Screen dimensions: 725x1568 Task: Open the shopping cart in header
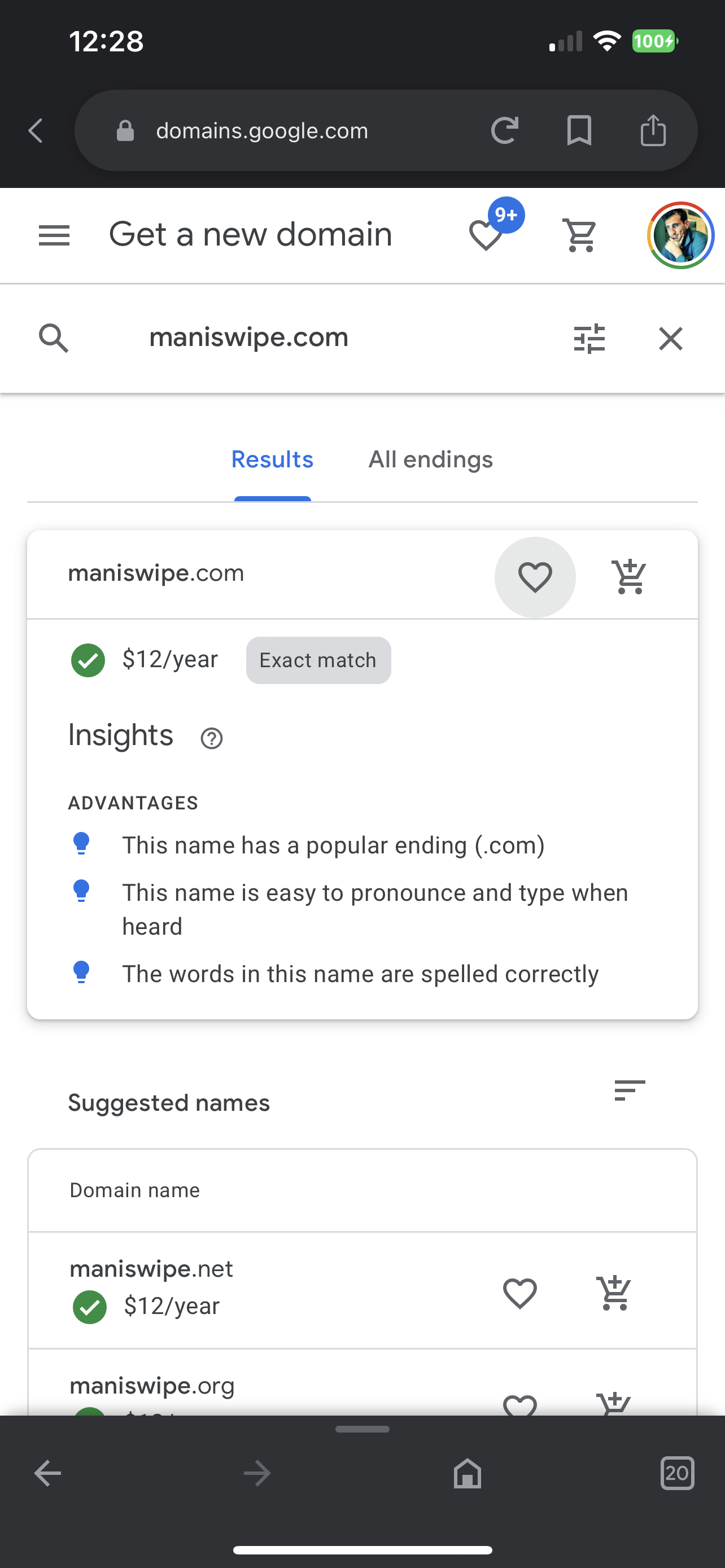pos(580,235)
